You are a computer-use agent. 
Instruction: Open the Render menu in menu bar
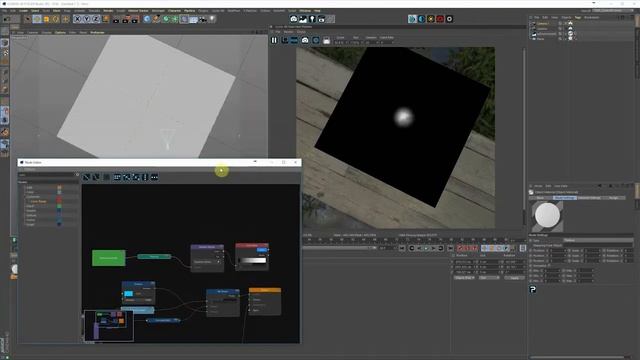(x=108, y=11)
